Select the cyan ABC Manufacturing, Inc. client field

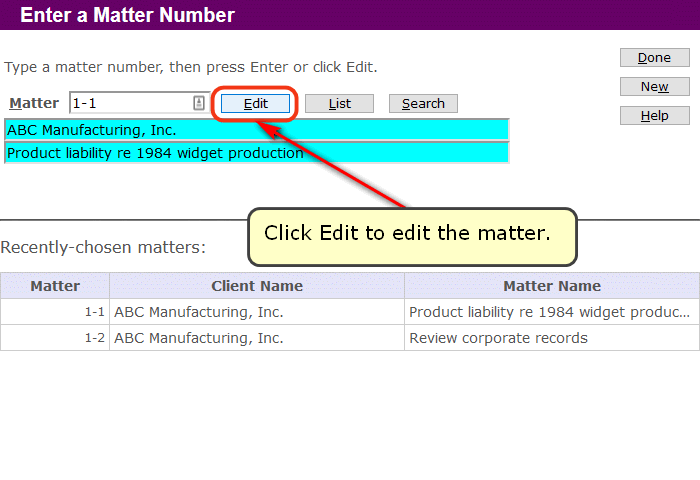[x=256, y=130]
